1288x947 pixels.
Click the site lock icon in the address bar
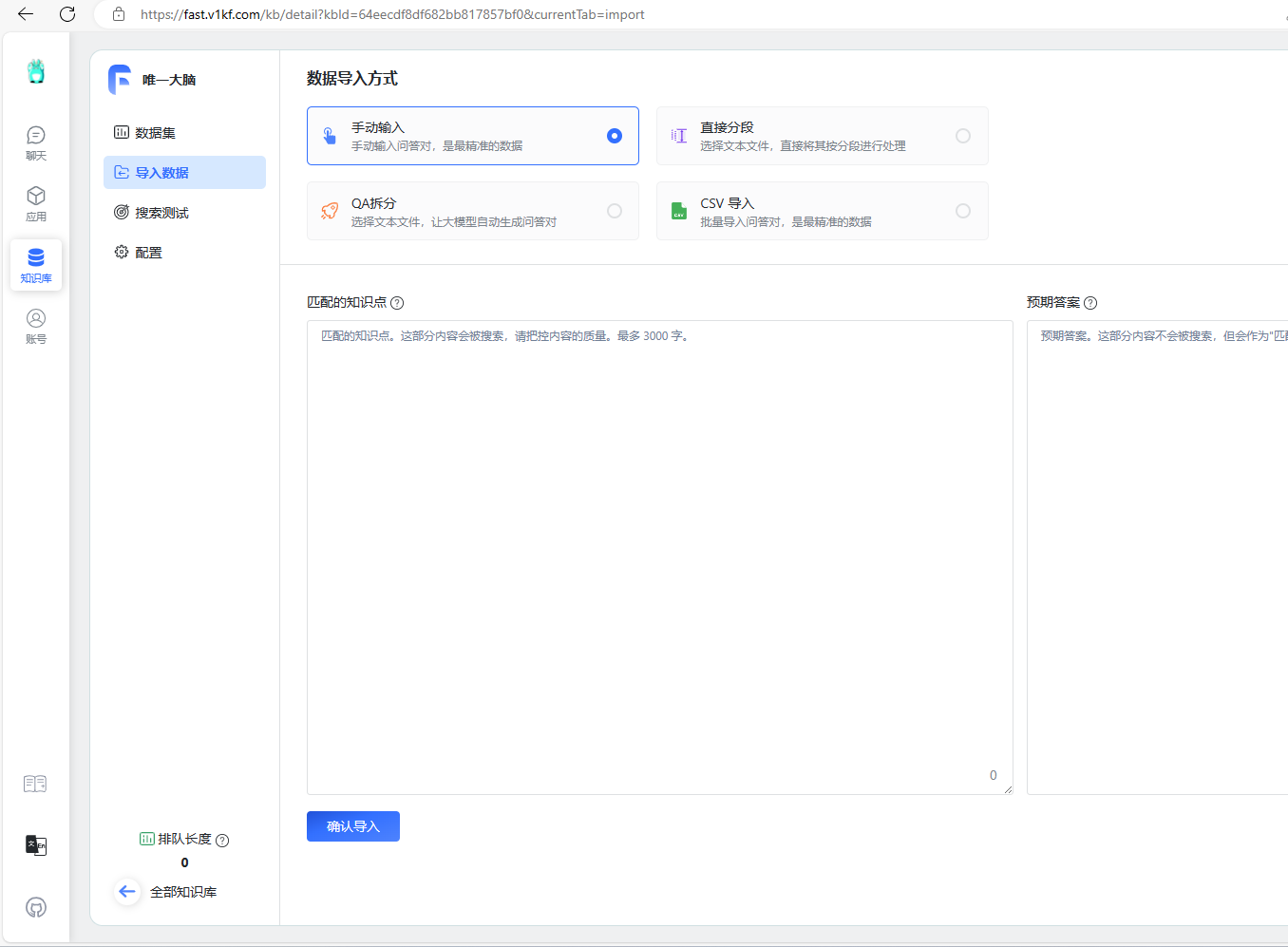(x=119, y=14)
